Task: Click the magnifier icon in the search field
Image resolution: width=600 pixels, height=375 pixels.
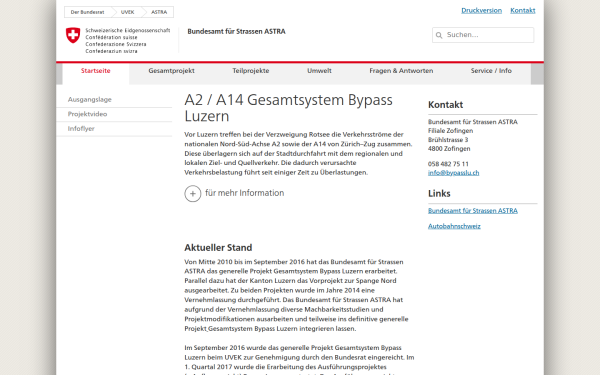Action: click(x=439, y=35)
